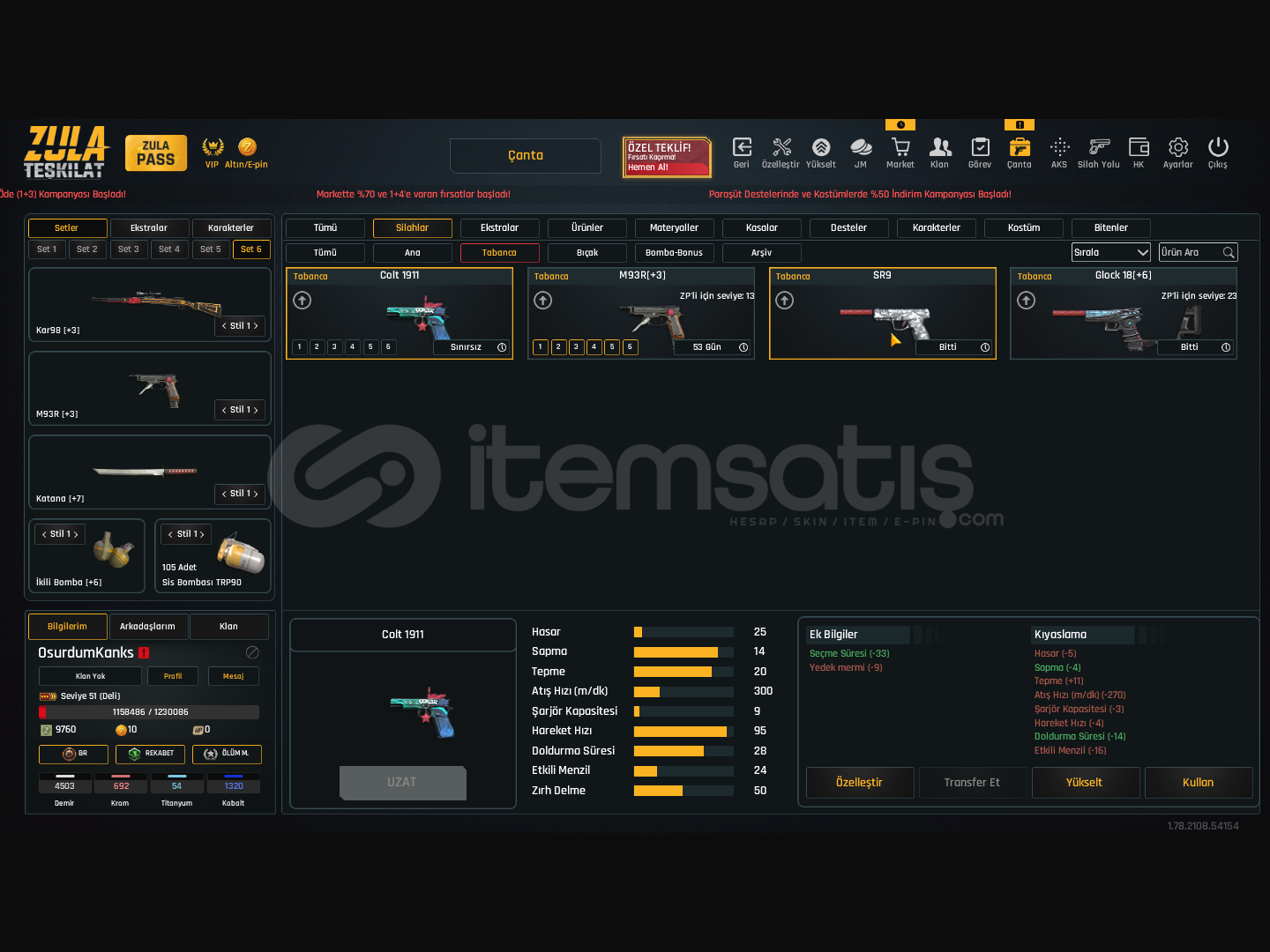Click next style arrow for M93R [+3] set slot
1270x952 pixels.
(x=256, y=410)
